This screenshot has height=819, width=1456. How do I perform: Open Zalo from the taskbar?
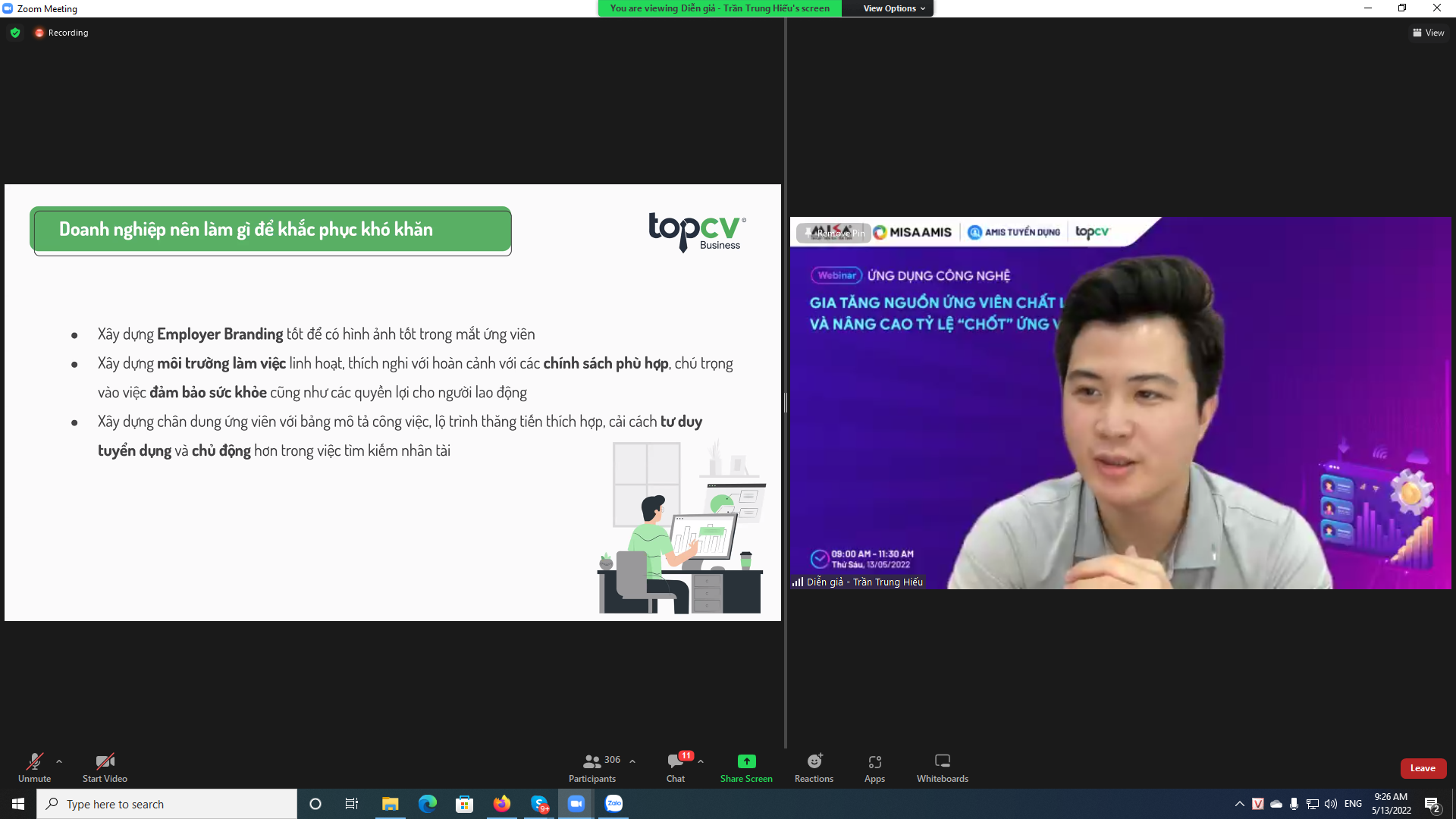(x=613, y=804)
